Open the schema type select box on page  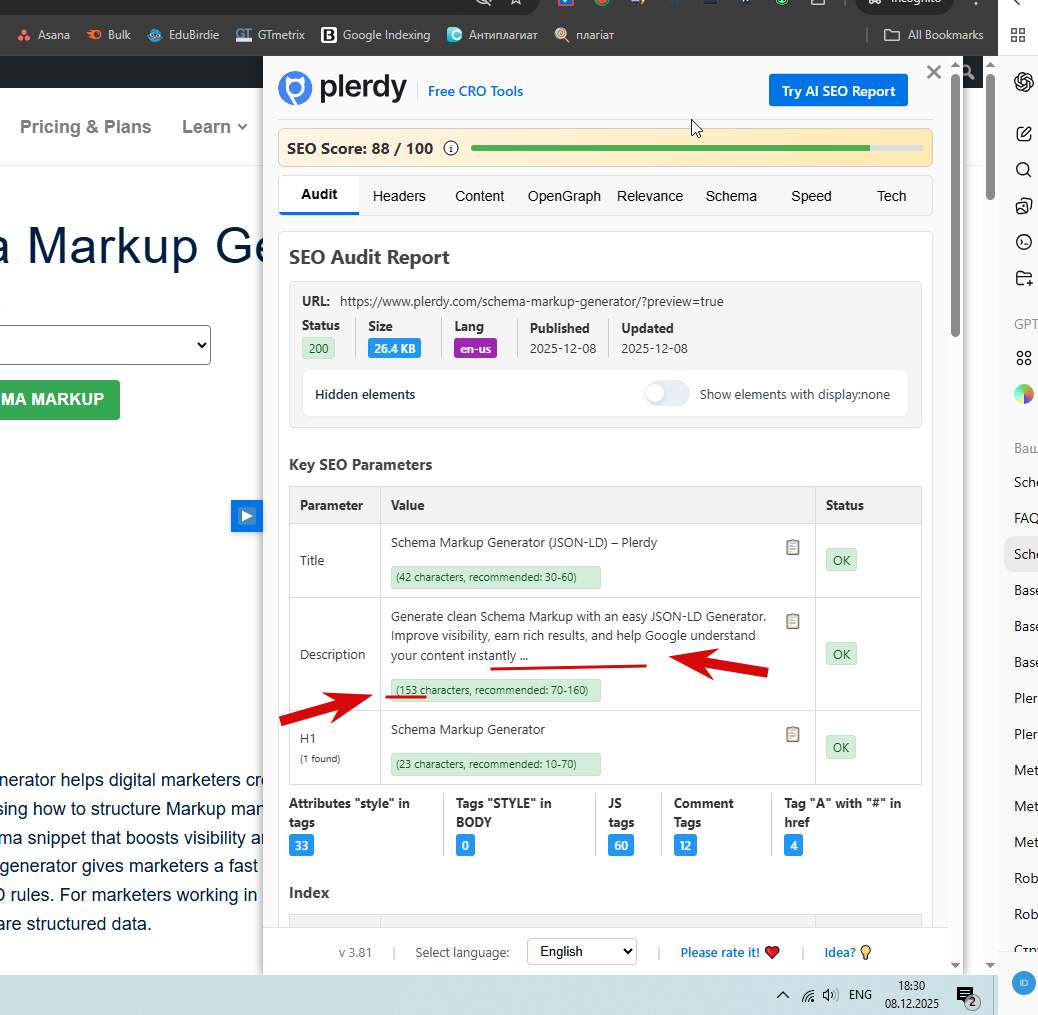[105, 345]
